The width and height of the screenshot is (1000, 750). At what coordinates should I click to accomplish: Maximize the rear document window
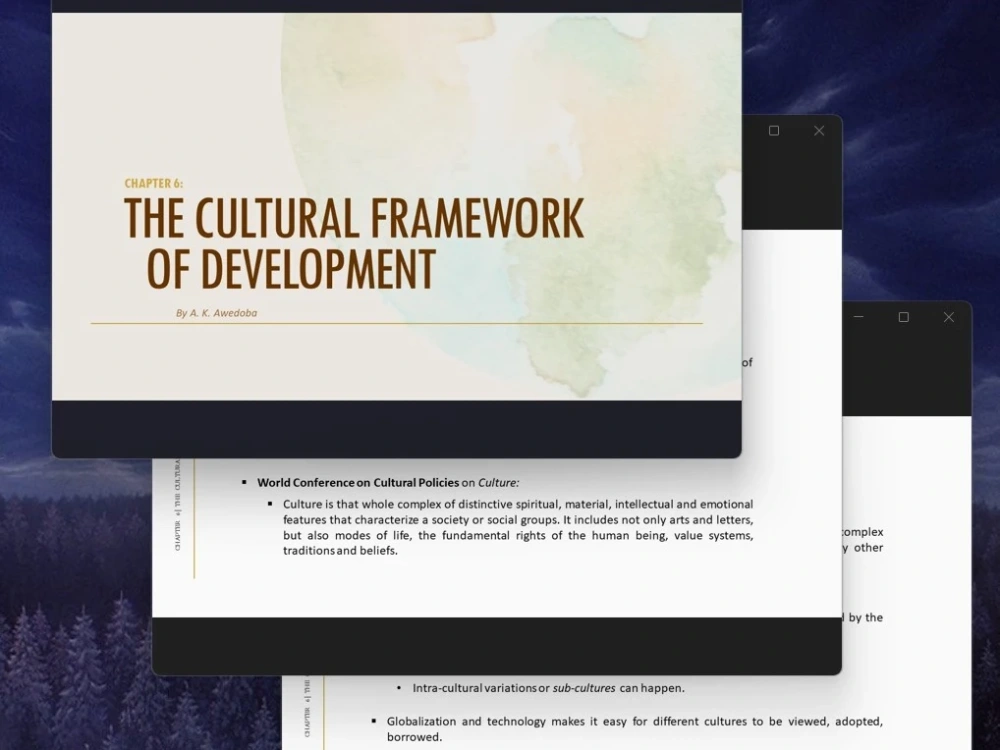(904, 317)
